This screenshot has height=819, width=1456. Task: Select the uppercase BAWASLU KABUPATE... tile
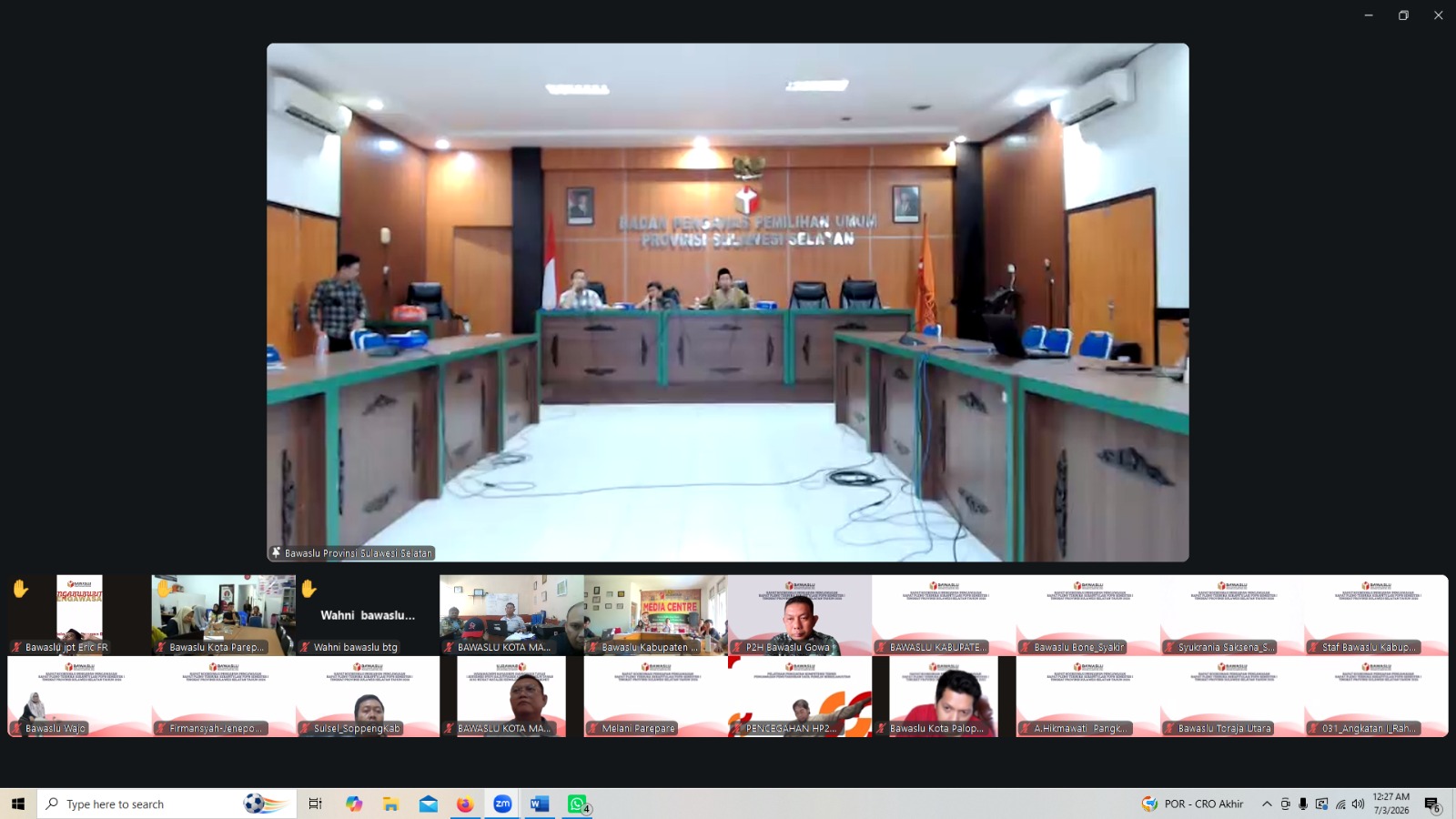pos(944,615)
